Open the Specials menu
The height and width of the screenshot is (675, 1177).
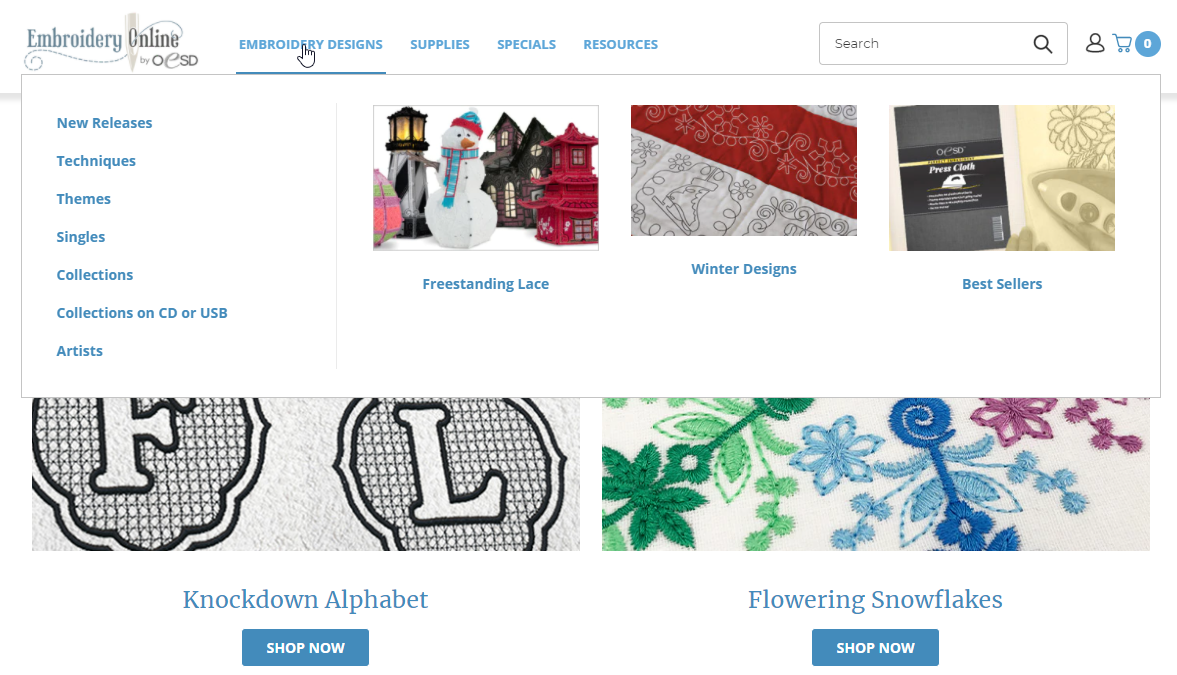click(x=526, y=44)
